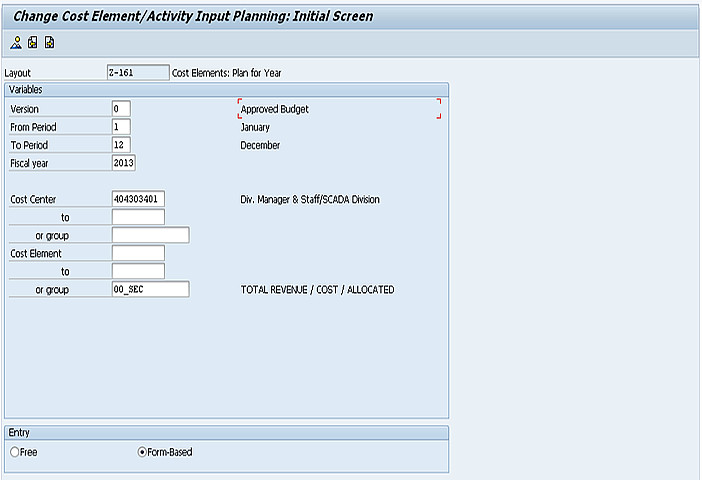Click the Cost Elements: Plan for Year text
The image size is (702, 480).
[x=227, y=73]
